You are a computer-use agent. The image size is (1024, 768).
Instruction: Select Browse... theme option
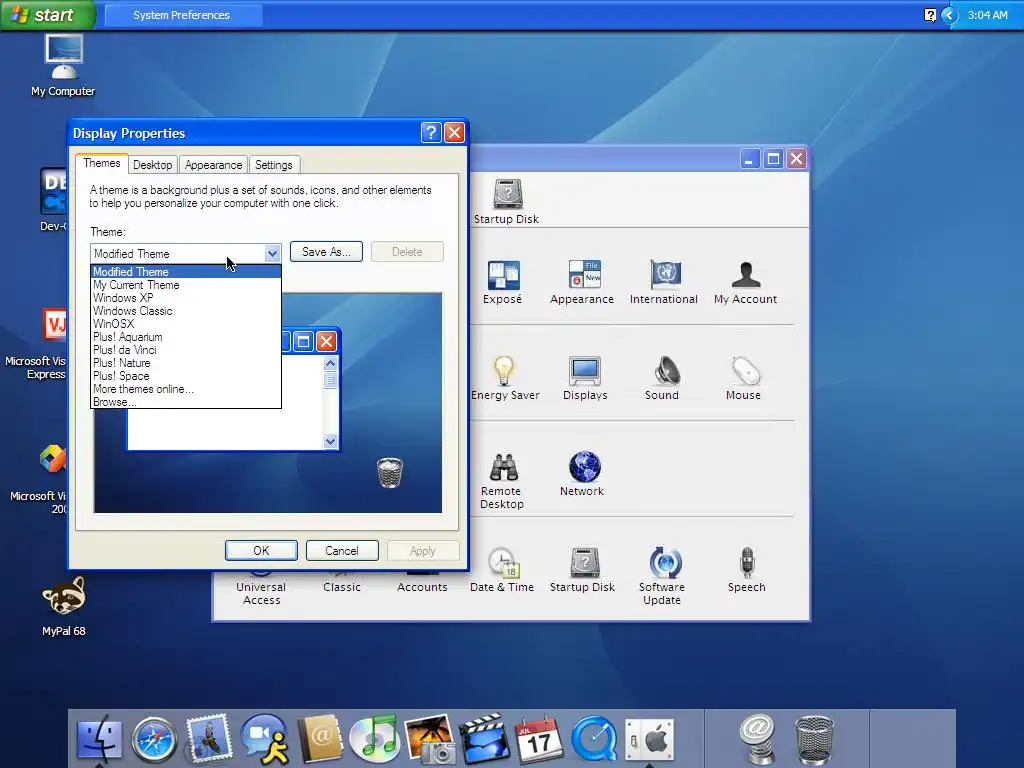click(186, 402)
